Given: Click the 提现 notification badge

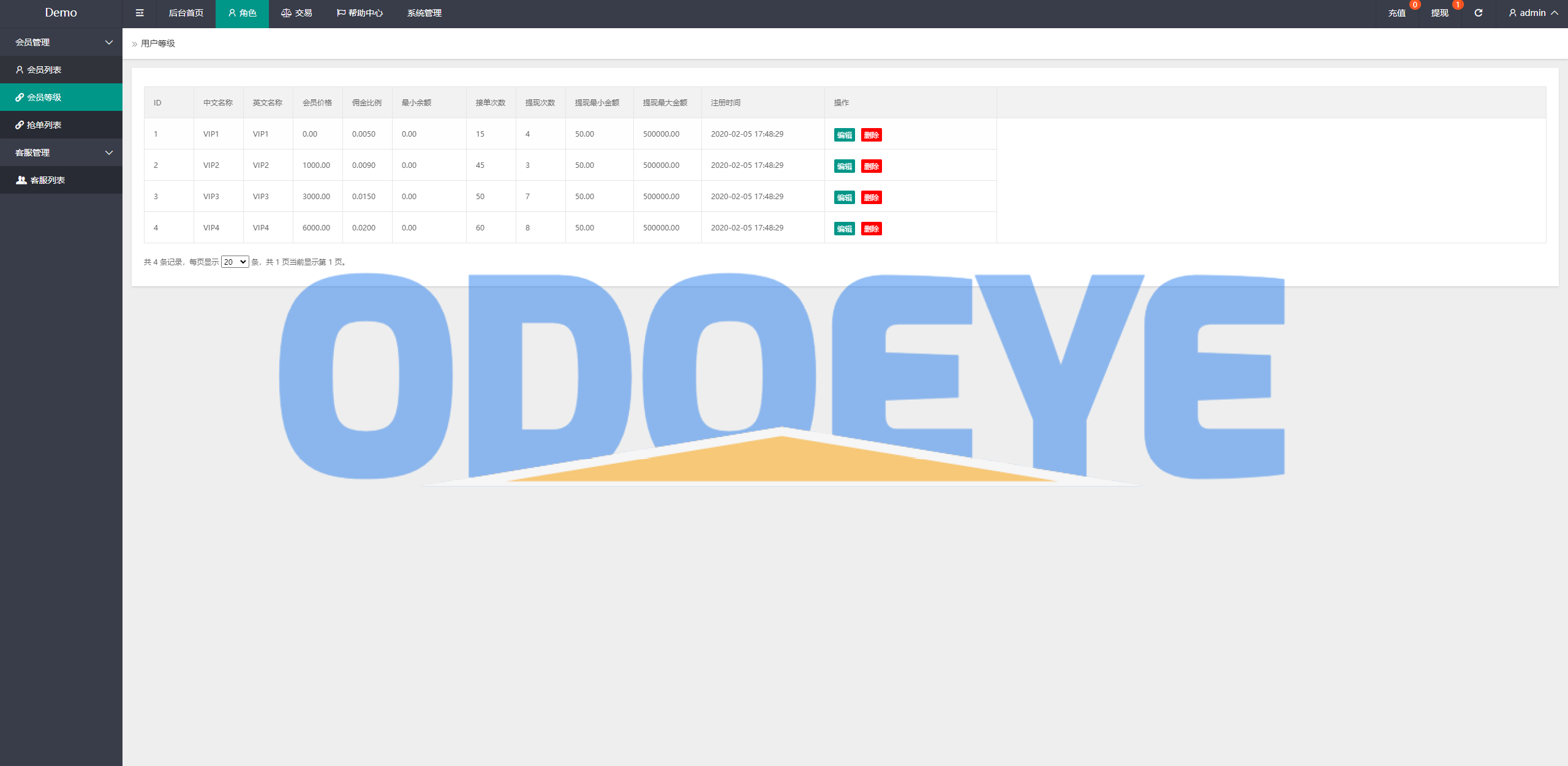Looking at the screenshot, I should (x=1457, y=5).
